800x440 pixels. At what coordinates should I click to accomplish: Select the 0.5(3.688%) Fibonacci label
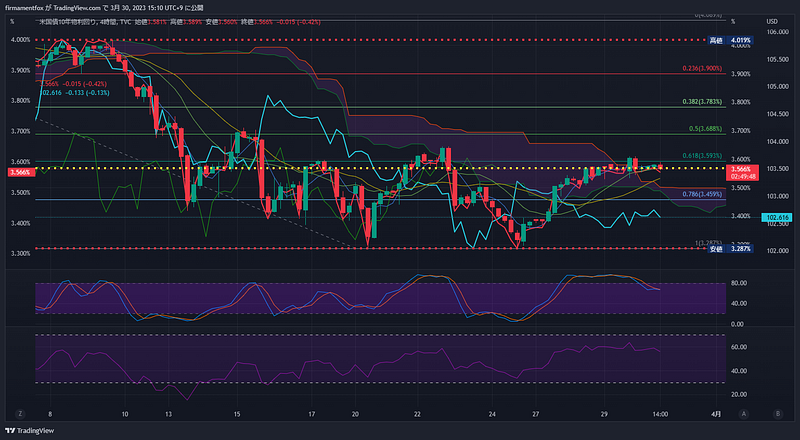click(x=706, y=129)
